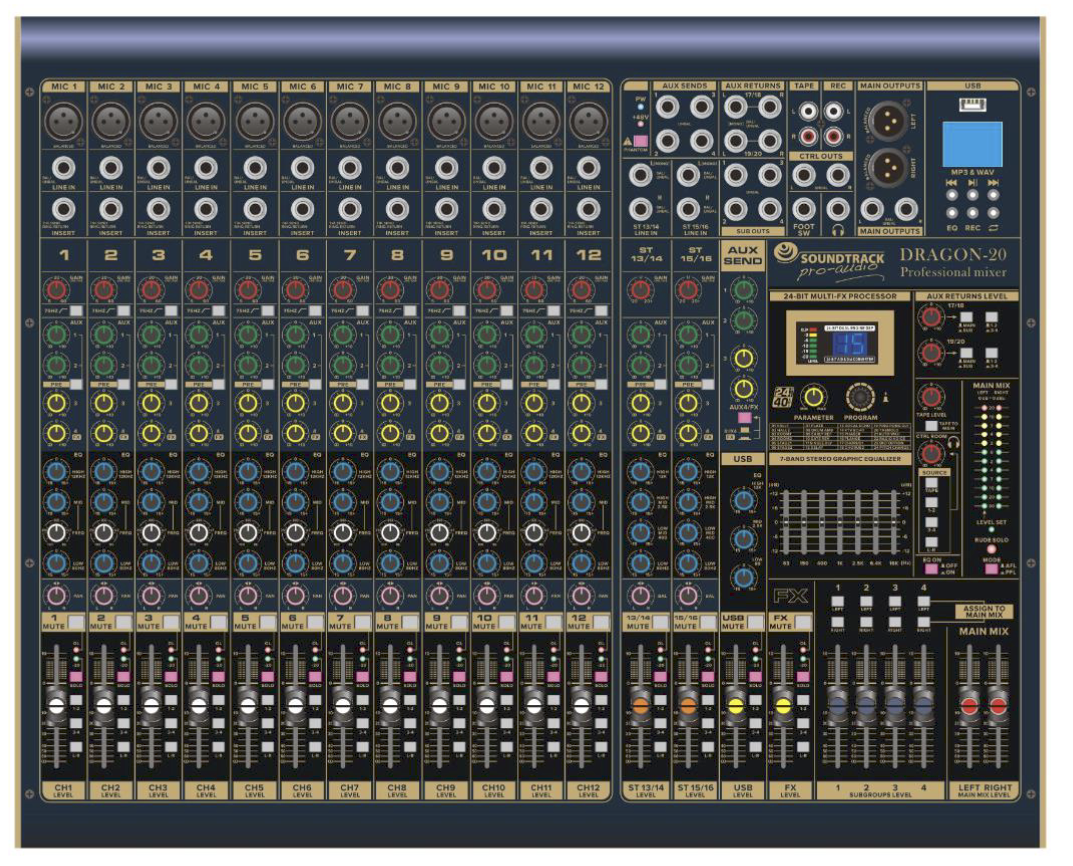Click the channel 3 LINE IN jack
This screenshot has width=1073, height=866.
[x=158, y=168]
